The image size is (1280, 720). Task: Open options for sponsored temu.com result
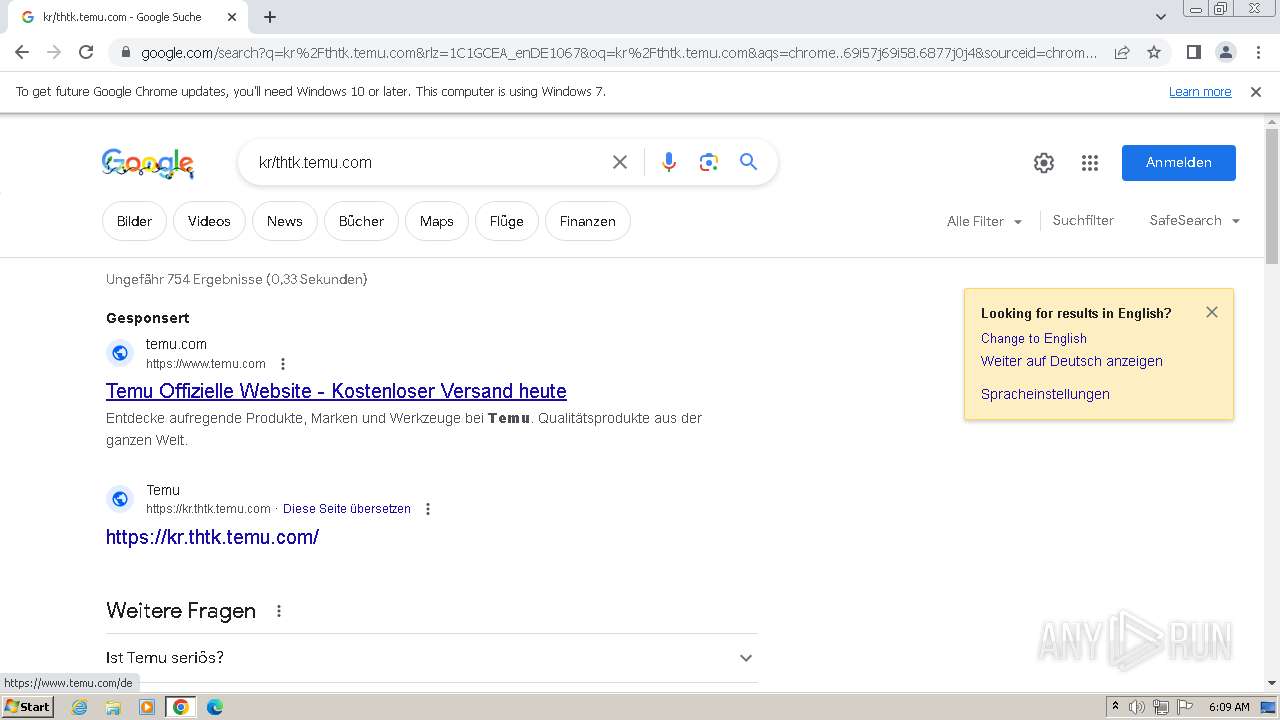pos(283,364)
